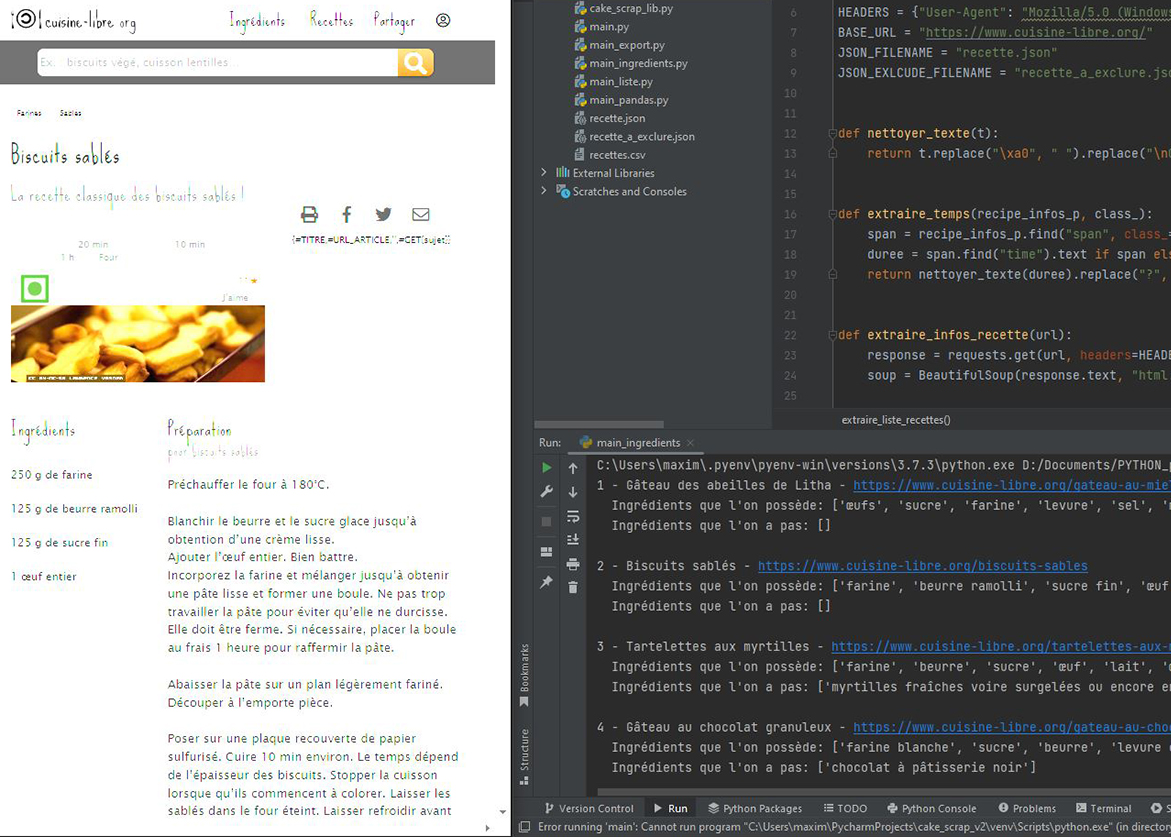The width and height of the screenshot is (1171, 837).
Task: Click the recipe search input field
Action: (217, 63)
